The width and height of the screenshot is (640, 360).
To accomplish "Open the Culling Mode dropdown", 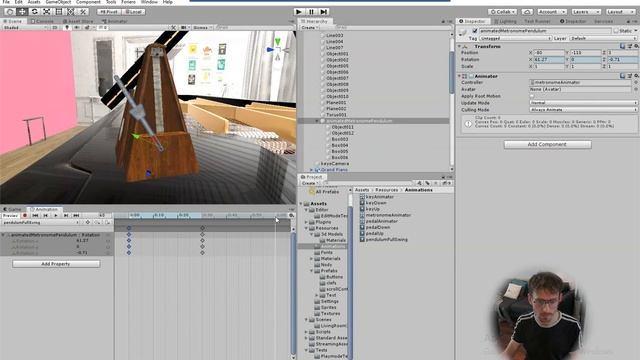I will [583, 110].
